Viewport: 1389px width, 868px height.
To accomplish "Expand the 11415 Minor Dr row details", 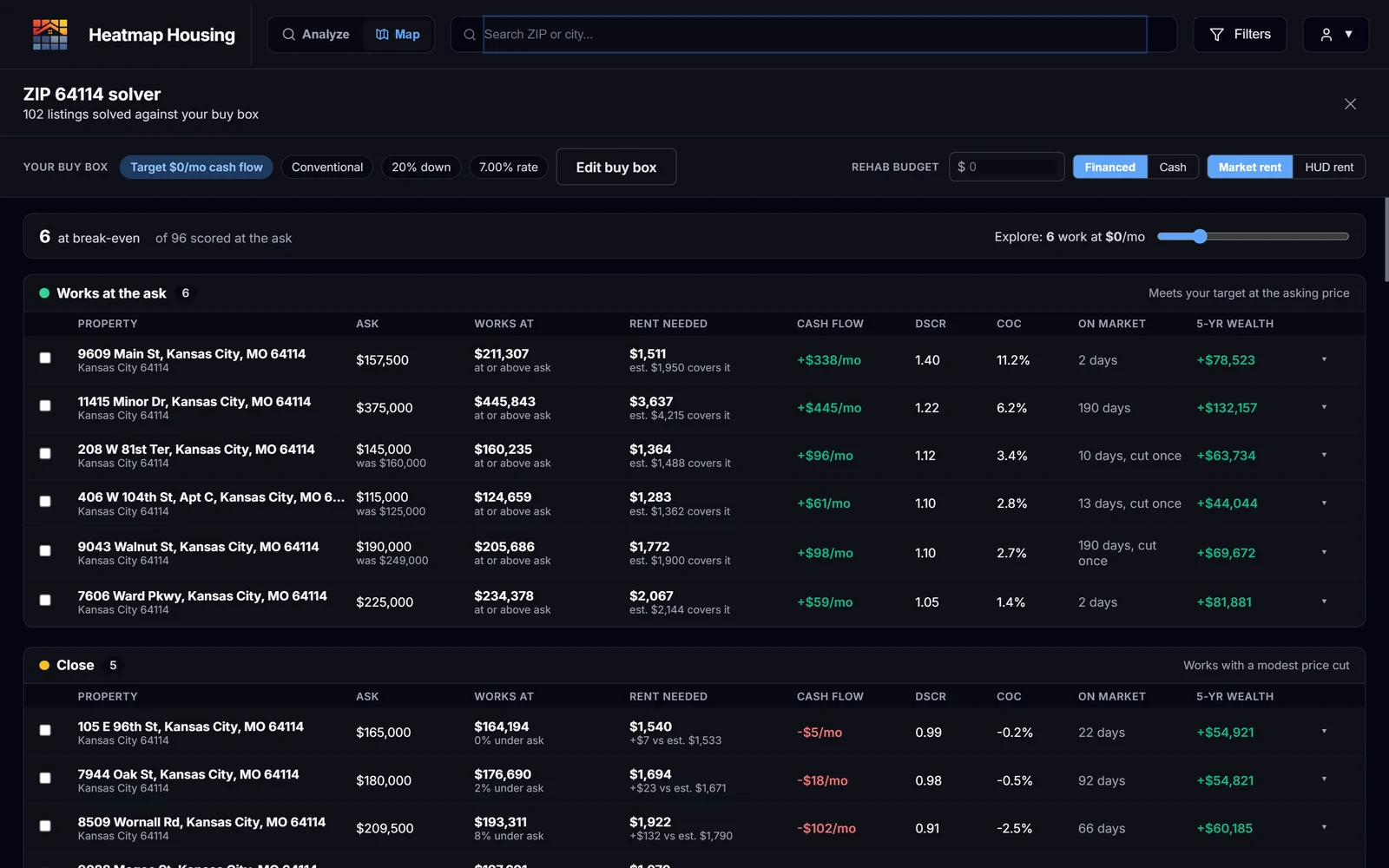I will (1324, 407).
